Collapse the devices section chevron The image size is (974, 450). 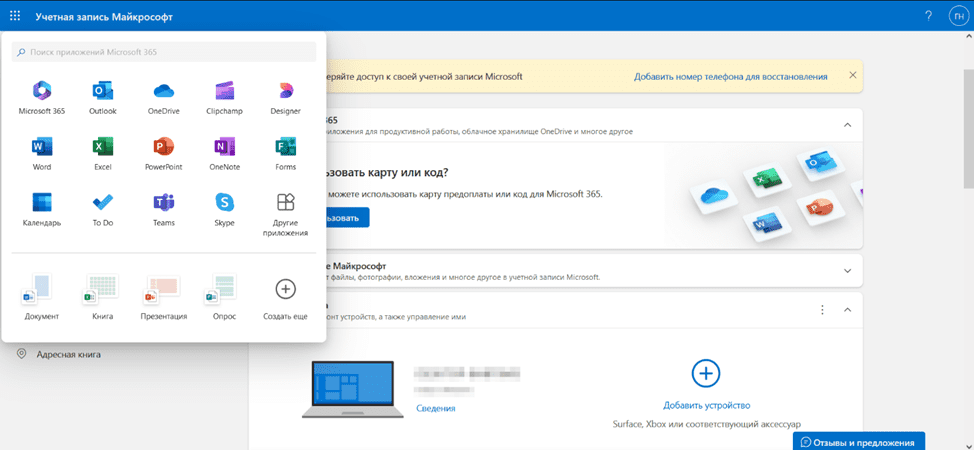(x=847, y=310)
